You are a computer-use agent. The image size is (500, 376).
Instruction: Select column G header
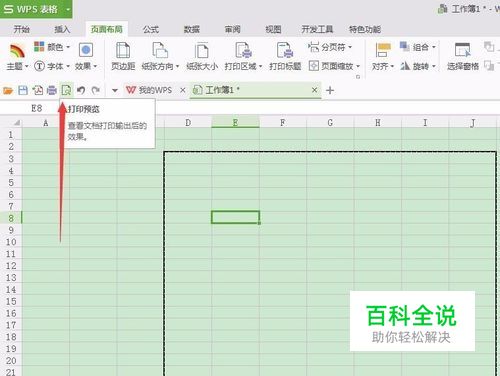(330, 123)
